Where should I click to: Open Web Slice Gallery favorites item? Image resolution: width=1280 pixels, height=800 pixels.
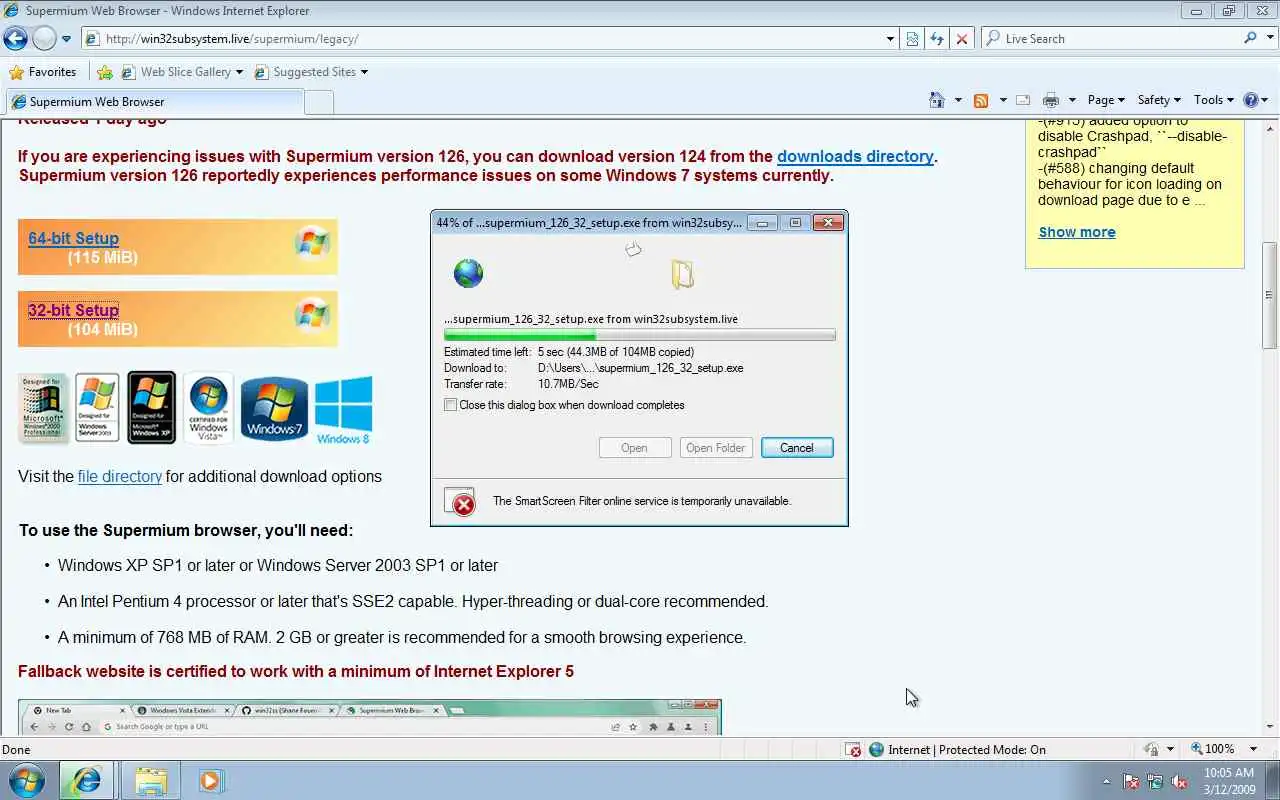(181, 72)
